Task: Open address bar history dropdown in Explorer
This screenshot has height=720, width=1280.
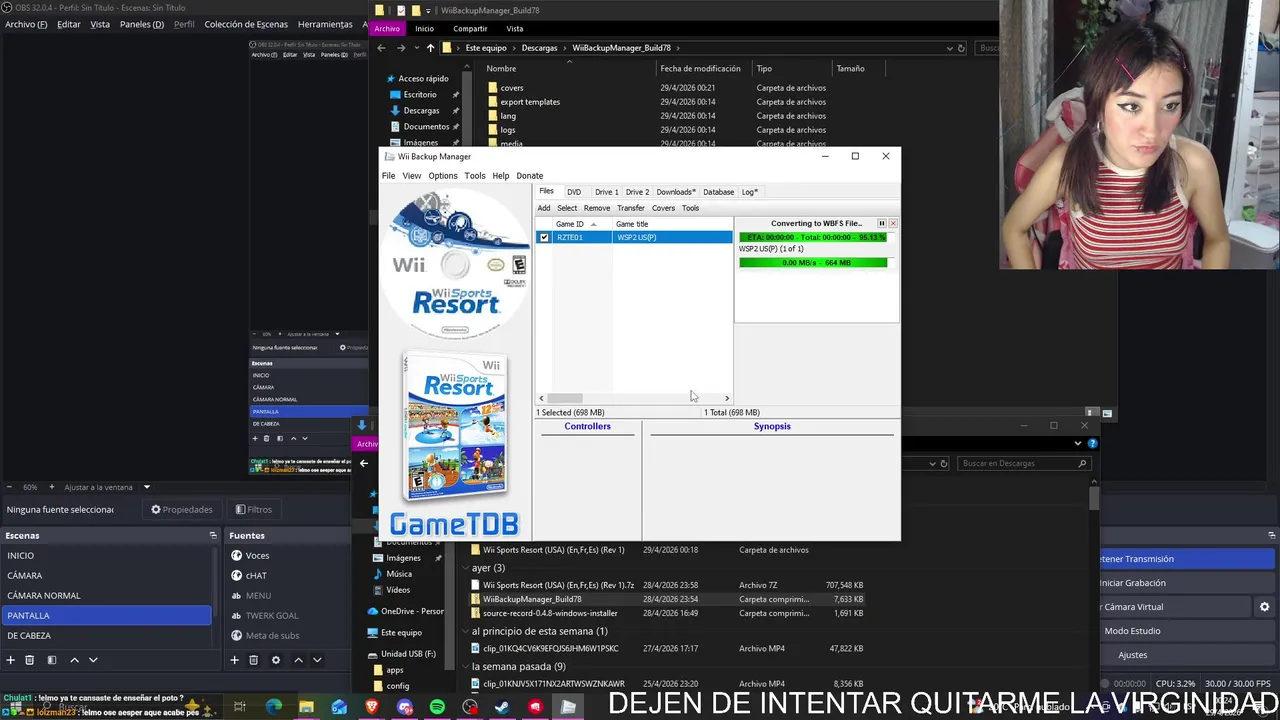Action: click(x=948, y=48)
